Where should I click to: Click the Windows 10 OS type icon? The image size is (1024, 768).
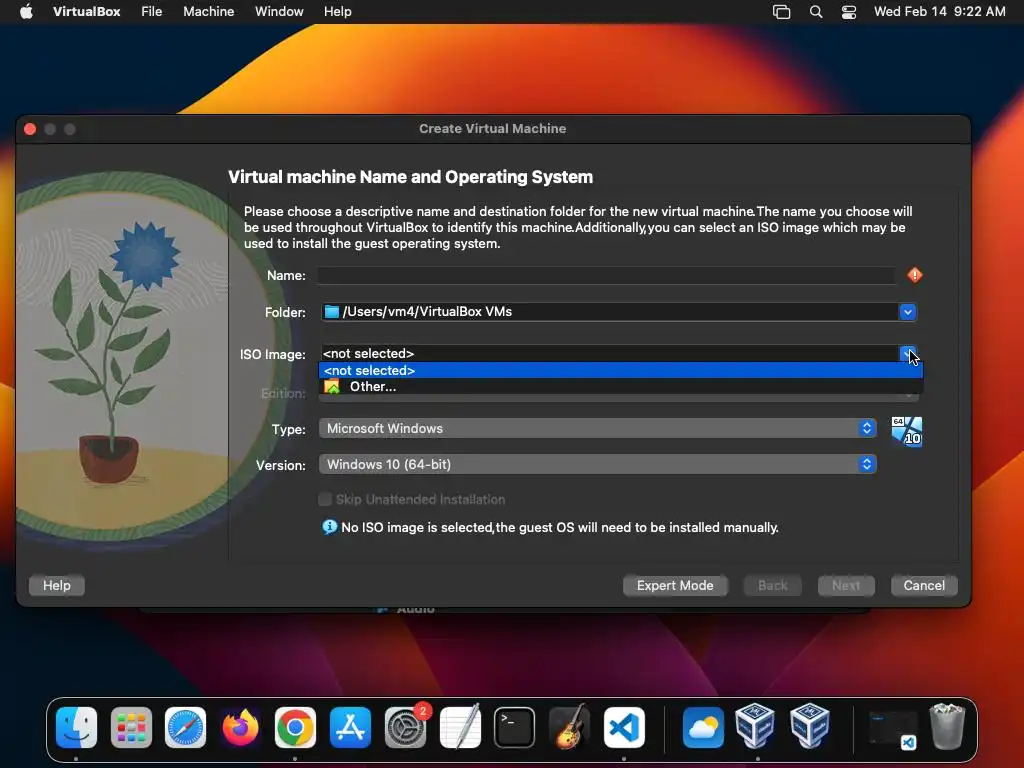click(x=906, y=432)
